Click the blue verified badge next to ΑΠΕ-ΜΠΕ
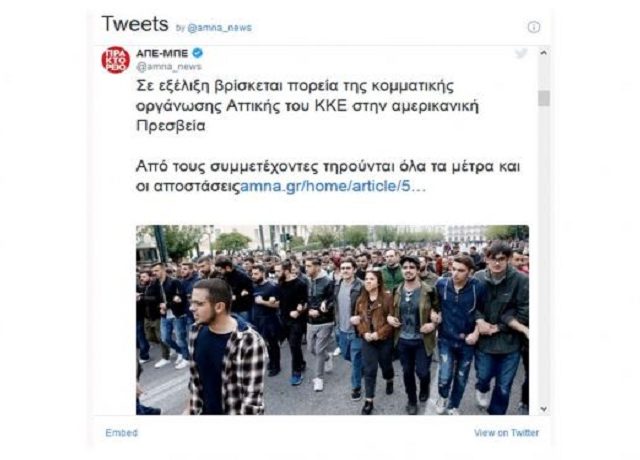 (198, 53)
